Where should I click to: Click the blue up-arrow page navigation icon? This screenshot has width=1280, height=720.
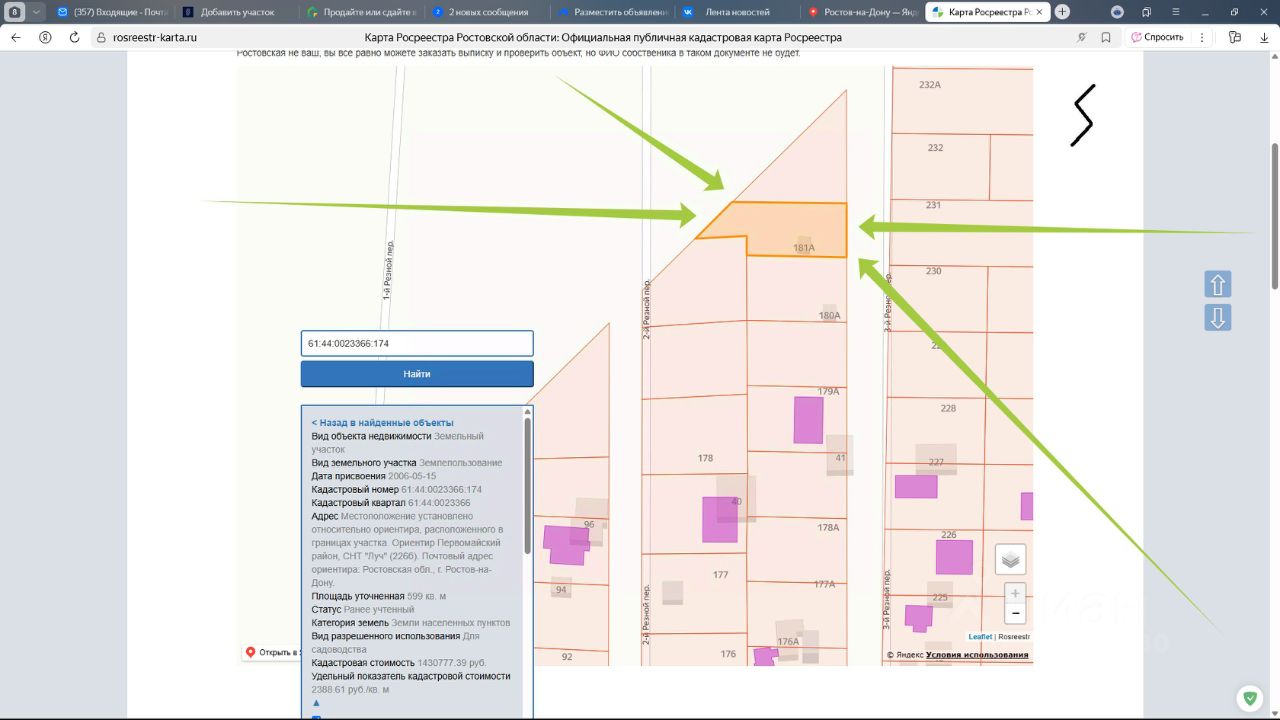point(1217,284)
